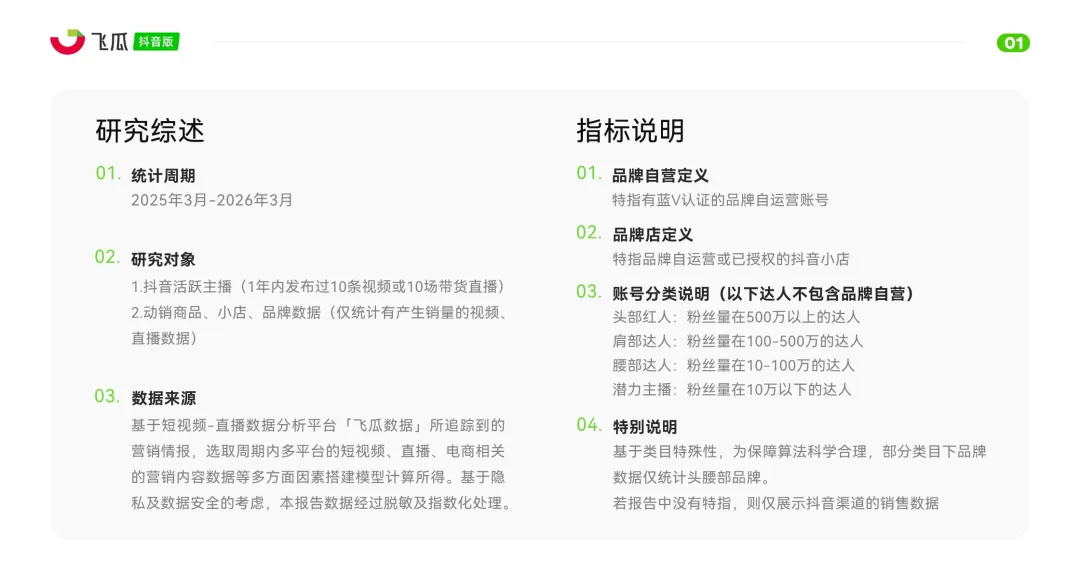Click the 01 page number badge
The width and height of the screenshot is (1080, 588).
1013,42
